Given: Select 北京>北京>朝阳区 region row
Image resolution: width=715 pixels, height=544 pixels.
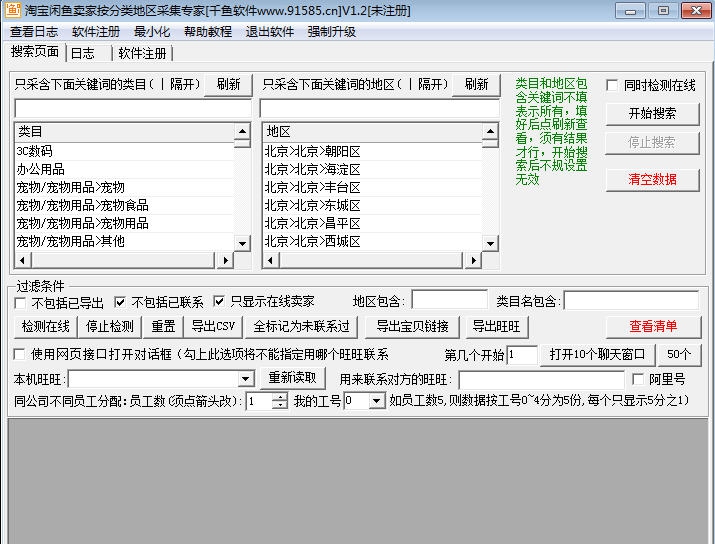Looking at the screenshot, I should click(372, 151).
